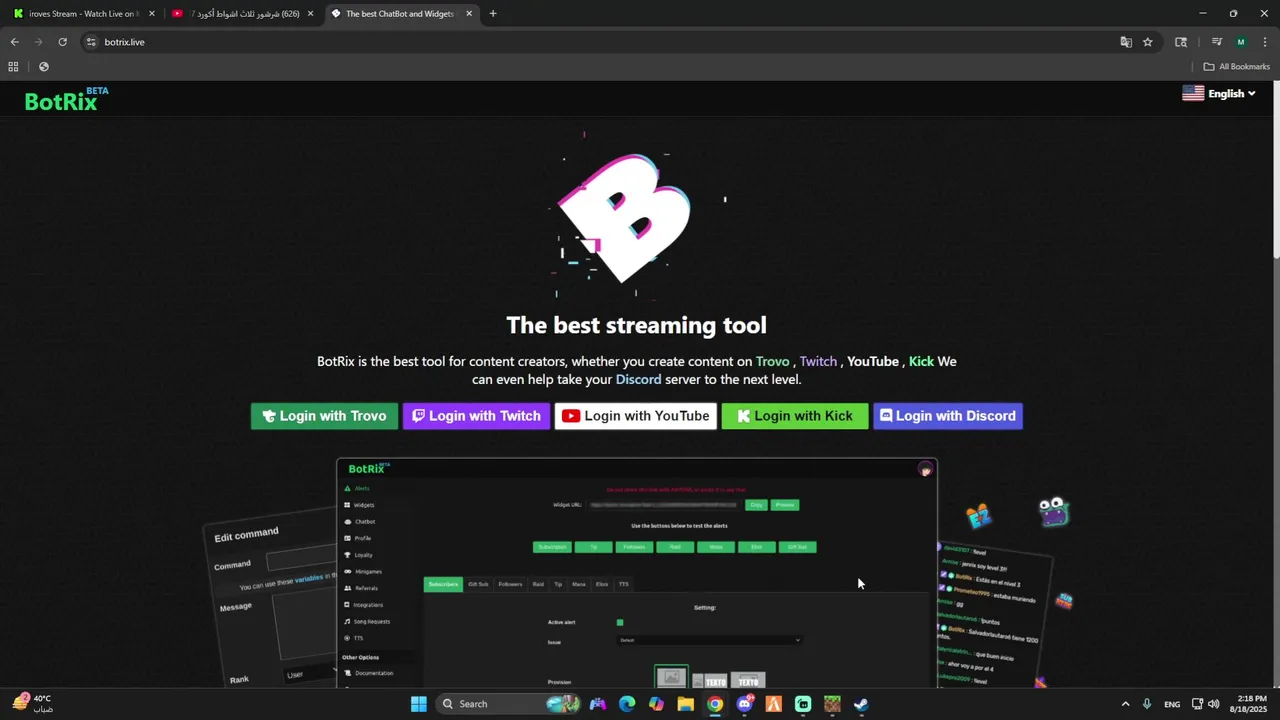Image resolution: width=1280 pixels, height=720 pixels.
Task: Open Minecraft from the taskbar
Action: tap(832, 704)
